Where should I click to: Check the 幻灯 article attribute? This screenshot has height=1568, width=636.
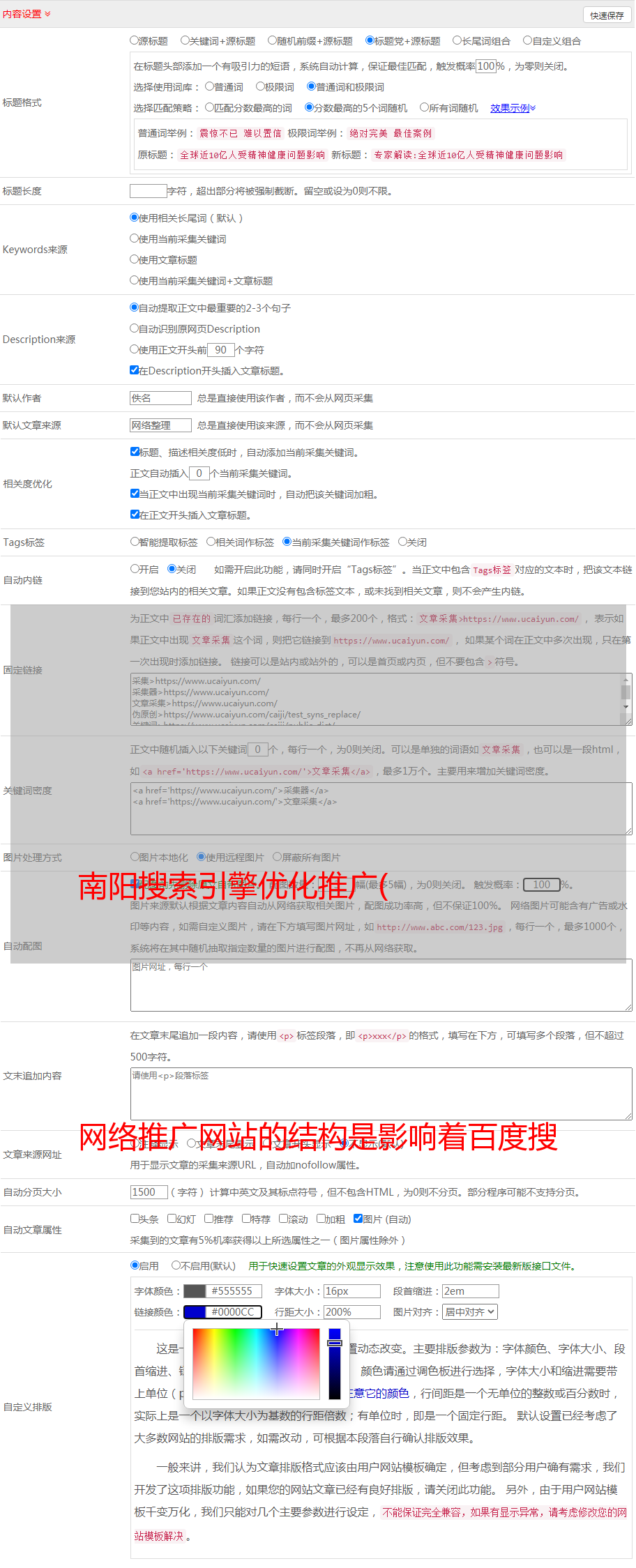(172, 1219)
